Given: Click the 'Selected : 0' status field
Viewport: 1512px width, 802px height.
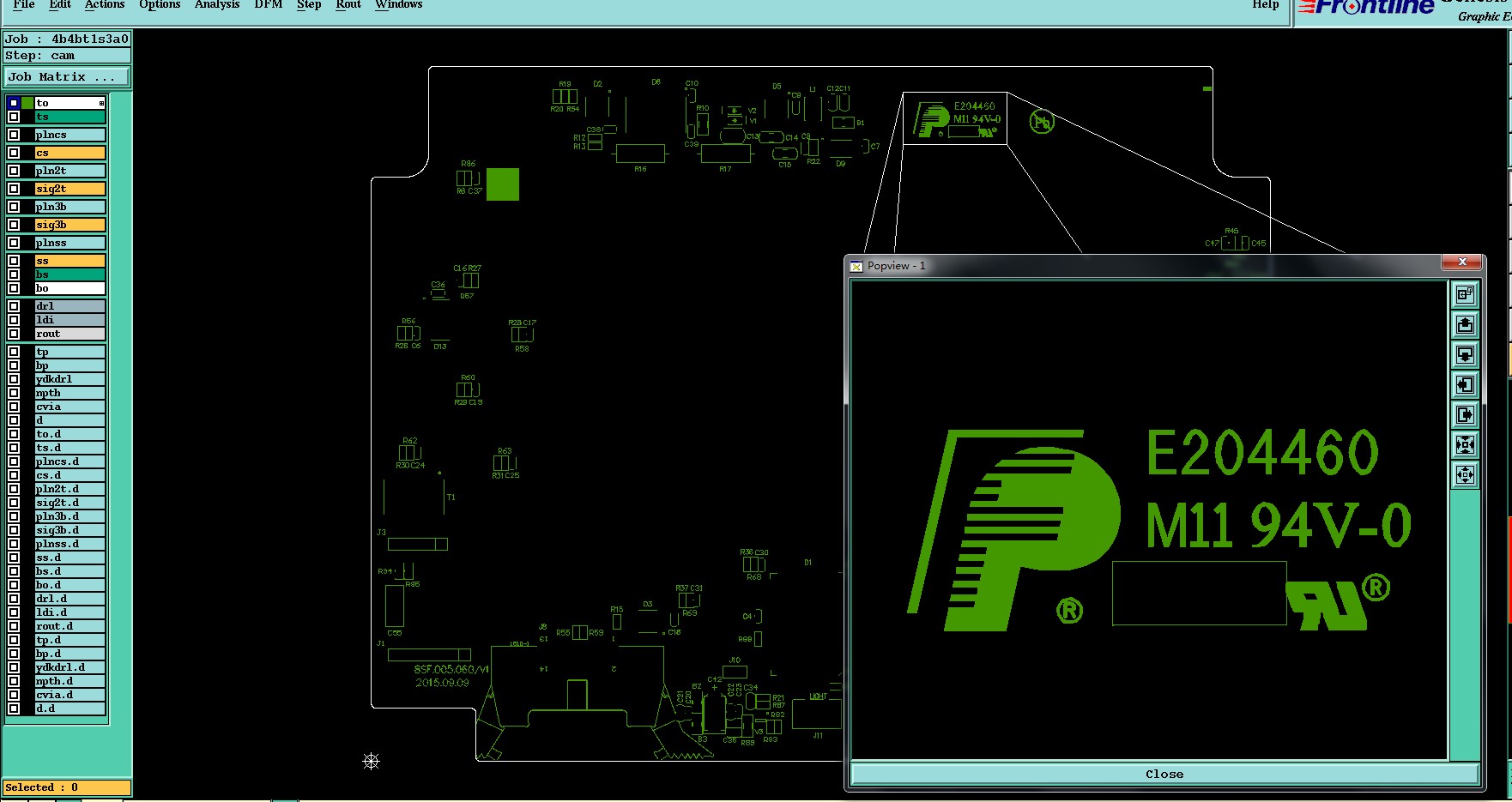Looking at the screenshot, I should pos(67,787).
